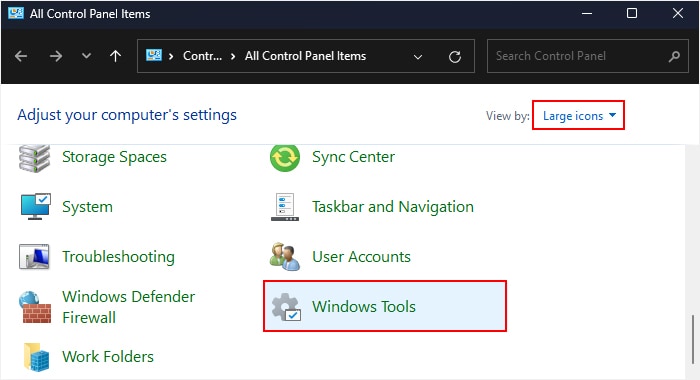Open the Troubleshooting link
The image size is (700, 380).
(118, 257)
